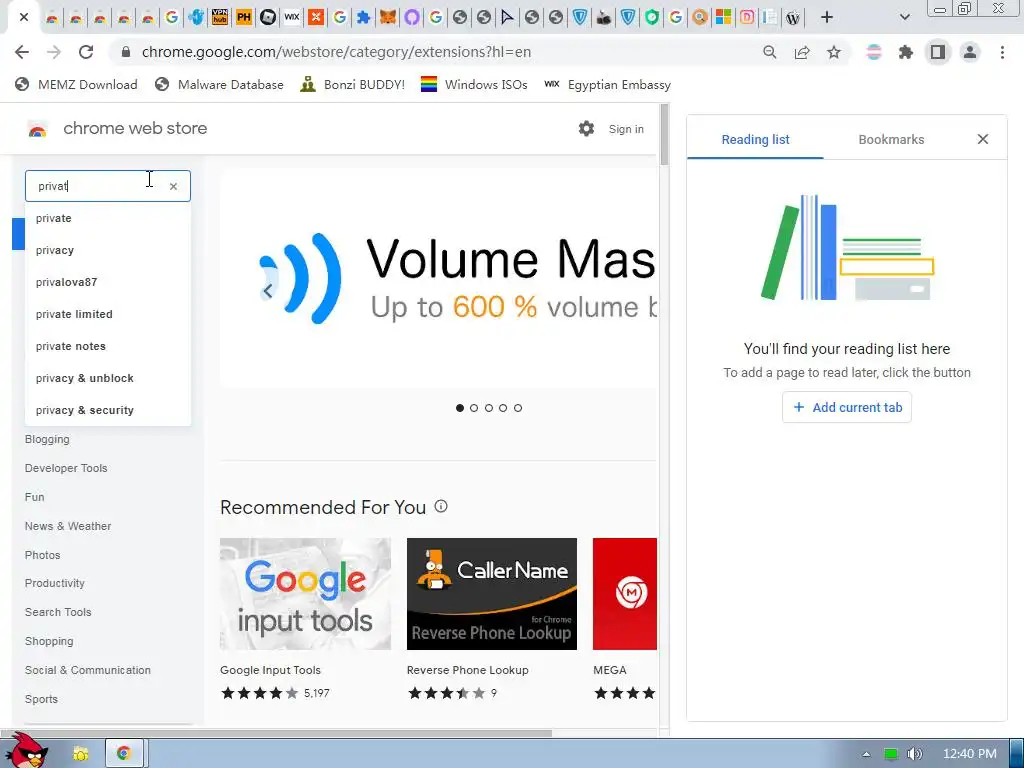Select the Developer Tools category

(x=66, y=468)
